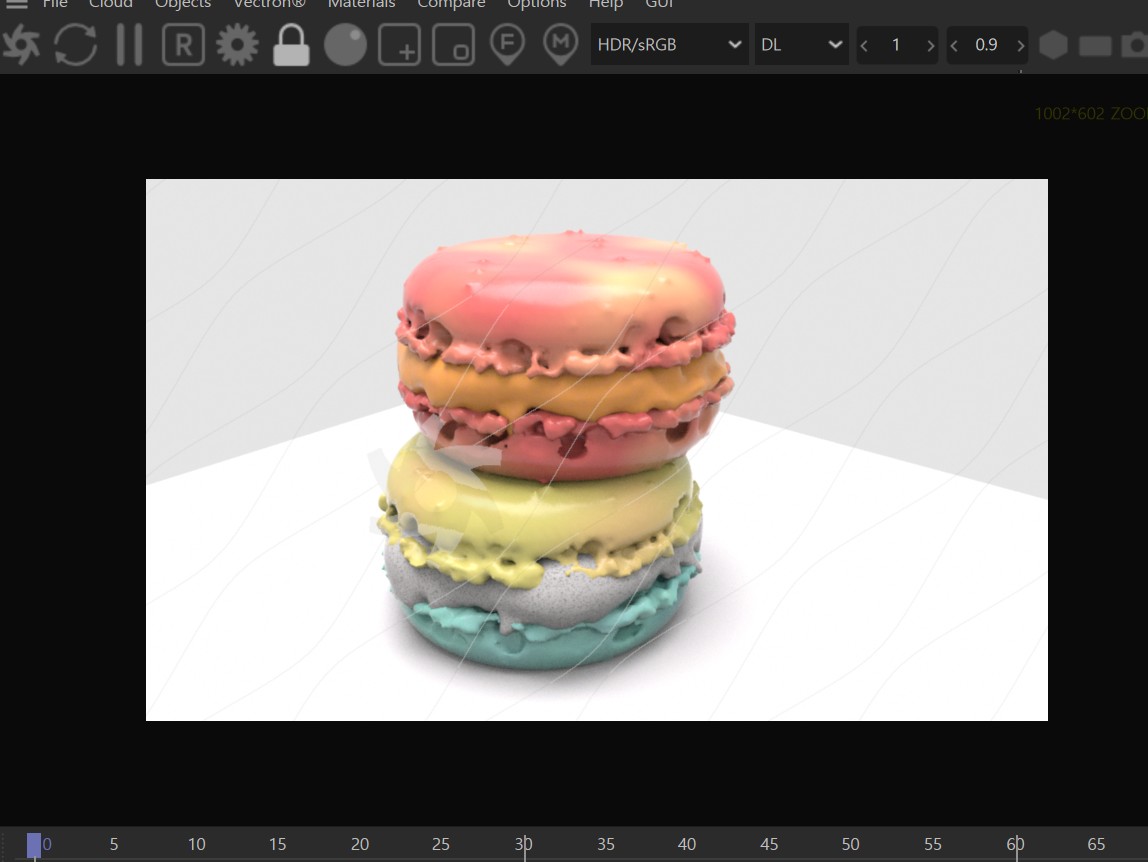1148x862 pixels.
Task: Increase the value 1 with right arrow
Action: 930,45
